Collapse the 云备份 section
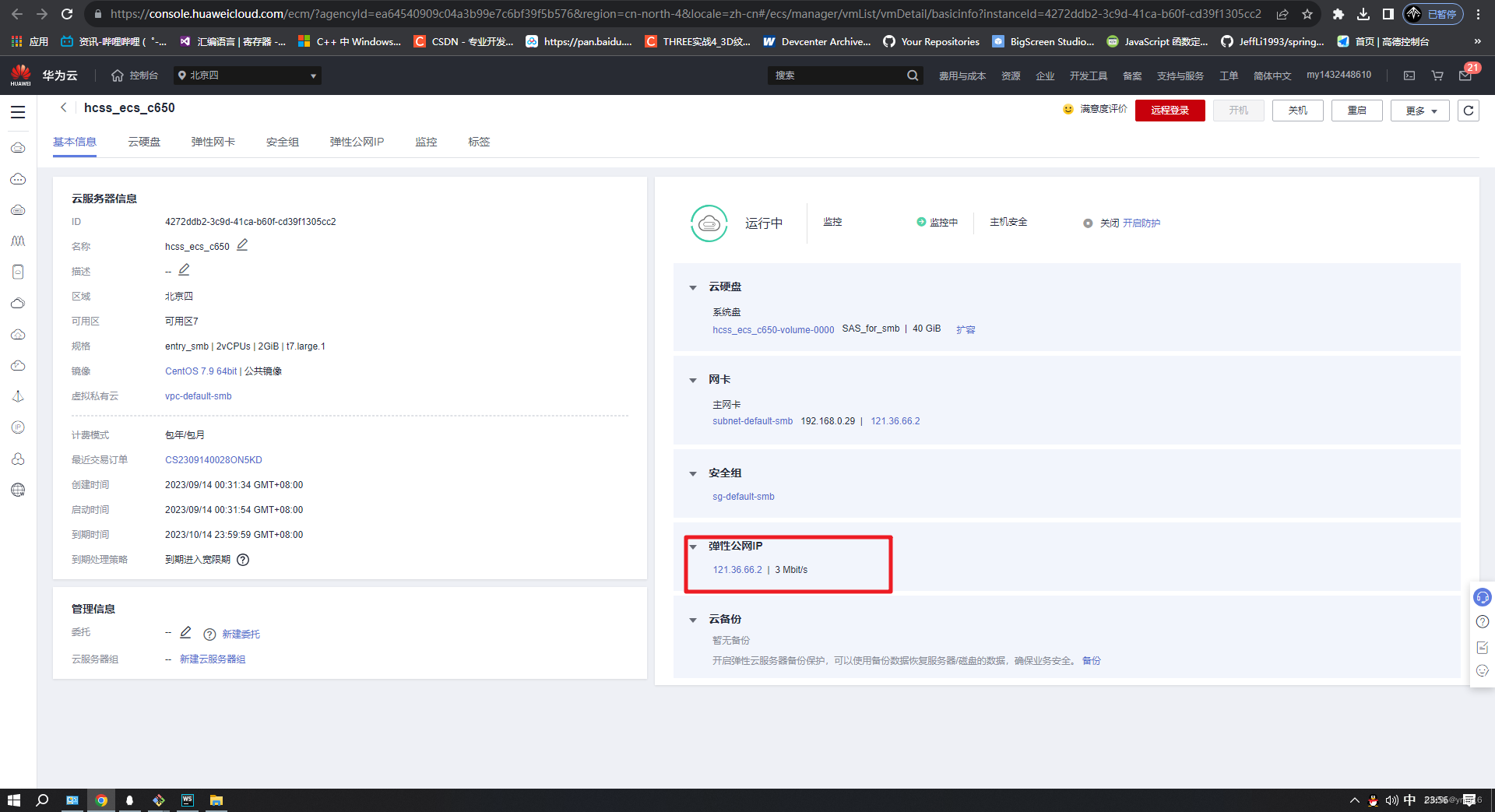The height and width of the screenshot is (812, 1495). [693, 620]
